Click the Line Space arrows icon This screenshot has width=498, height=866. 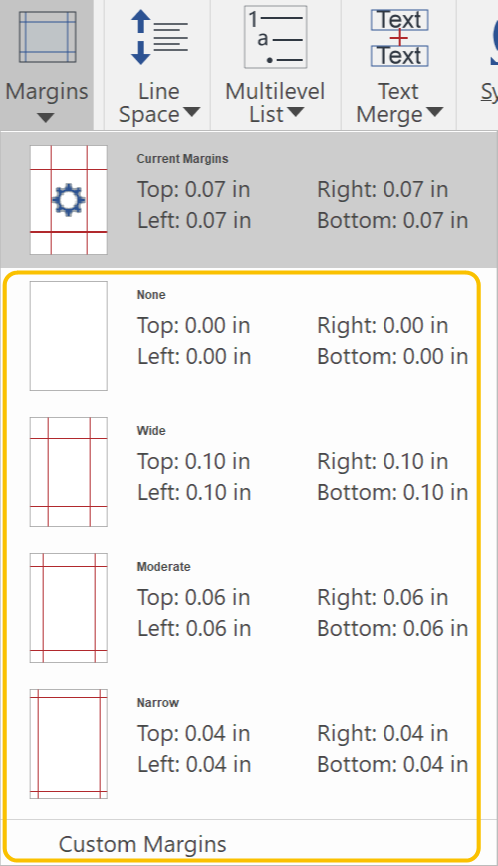point(159,37)
